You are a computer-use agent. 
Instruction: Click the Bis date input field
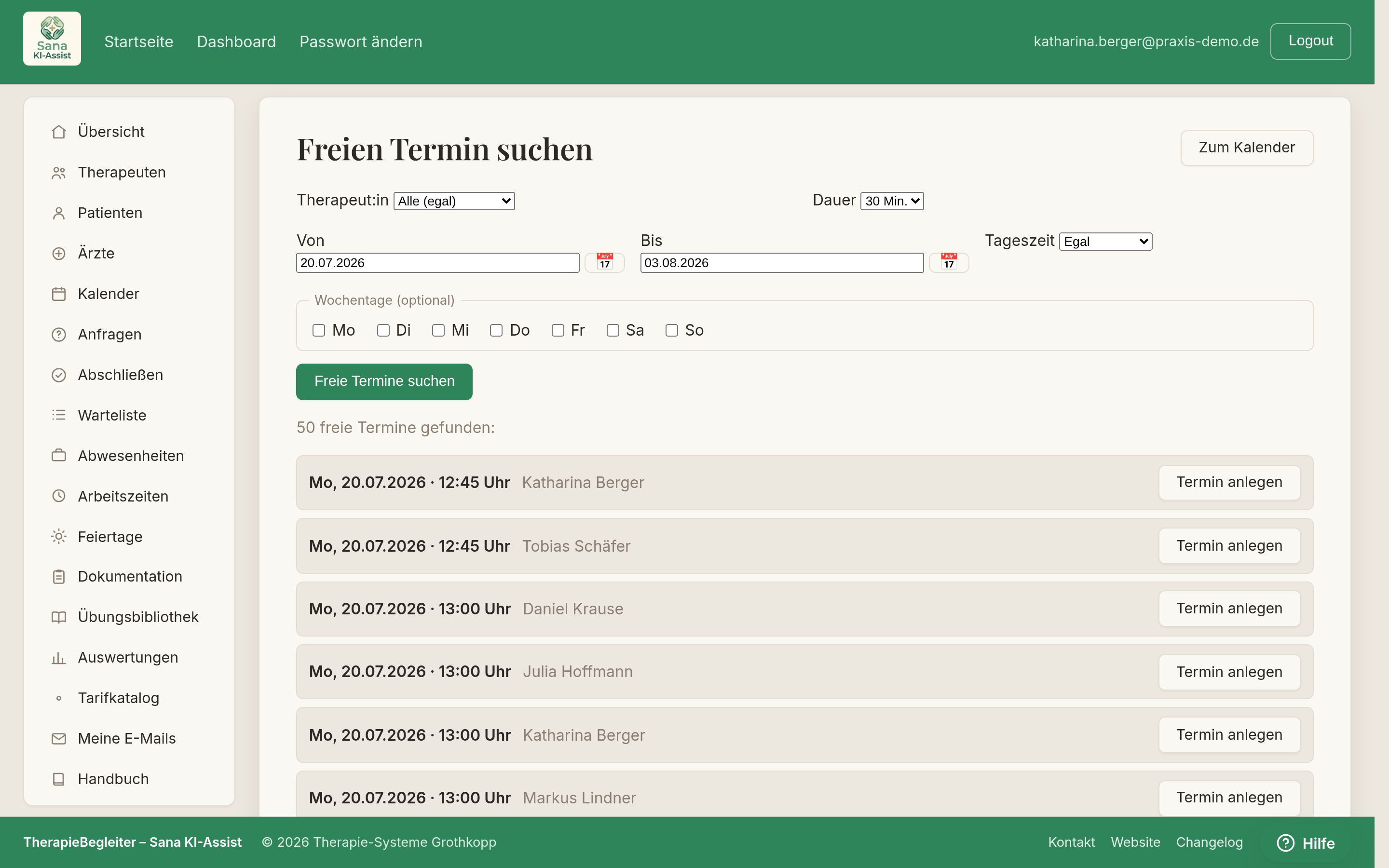tap(782, 263)
